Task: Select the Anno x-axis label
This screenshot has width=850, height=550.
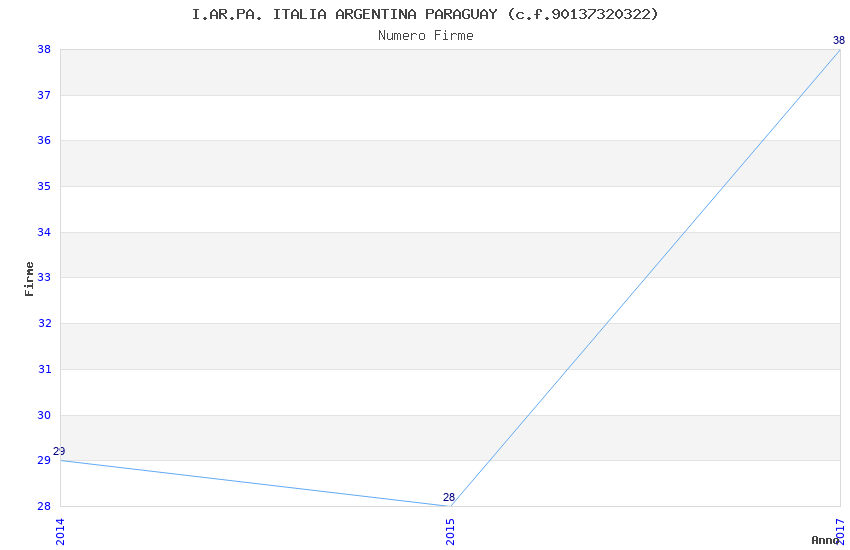Action: click(x=825, y=540)
